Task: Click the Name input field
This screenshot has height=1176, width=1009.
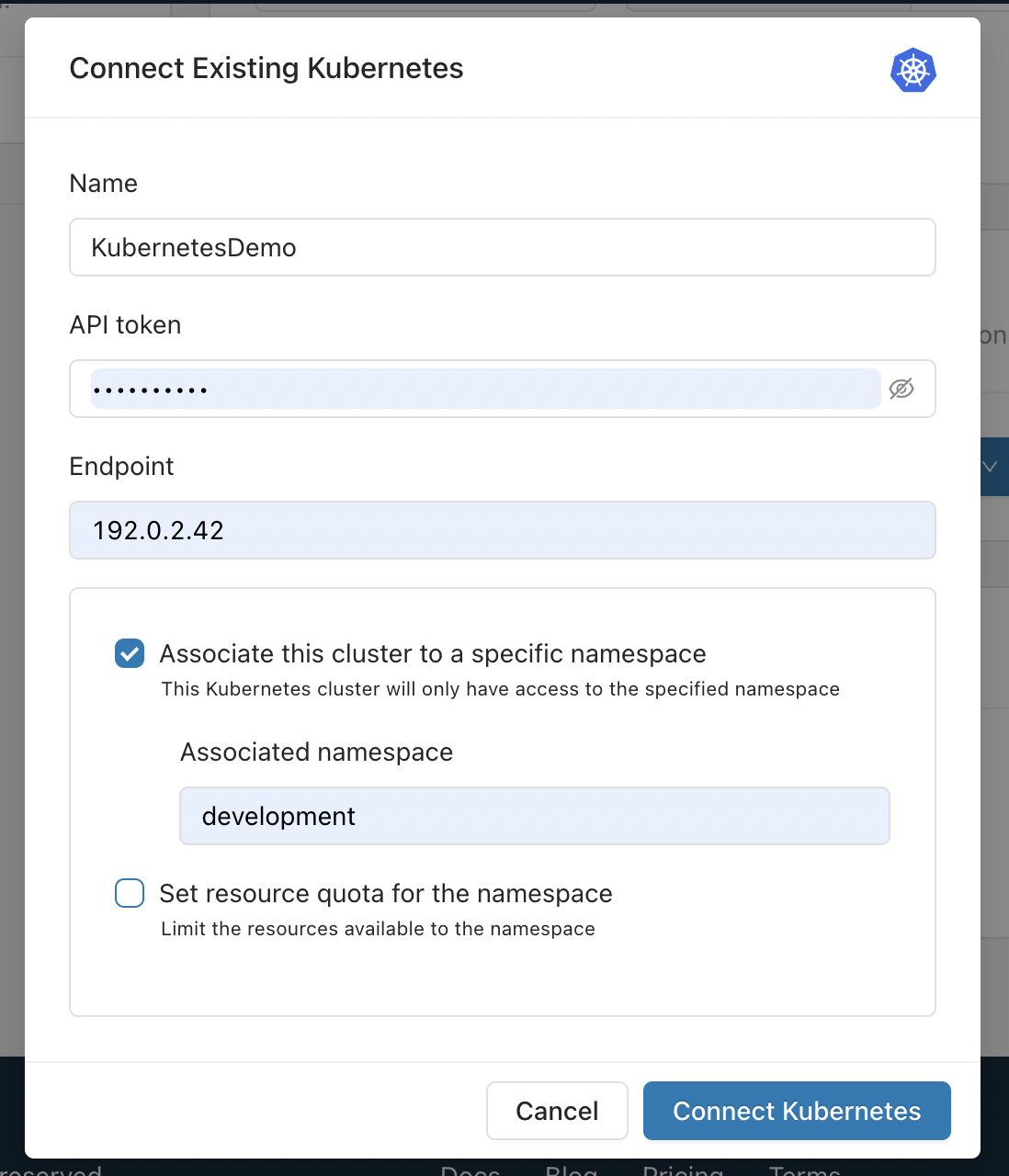Action: point(503,247)
